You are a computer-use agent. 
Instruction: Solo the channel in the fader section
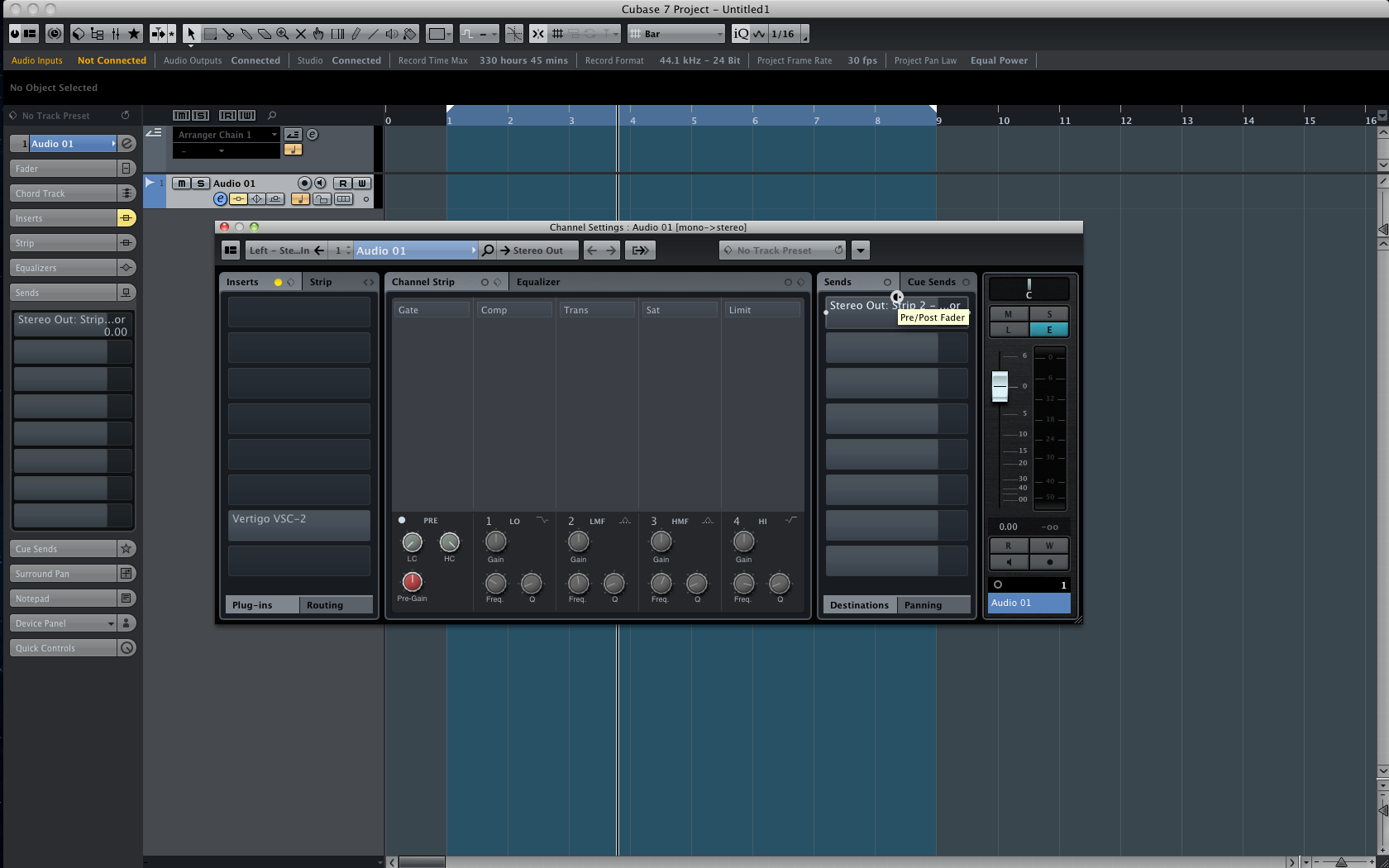[1049, 314]
